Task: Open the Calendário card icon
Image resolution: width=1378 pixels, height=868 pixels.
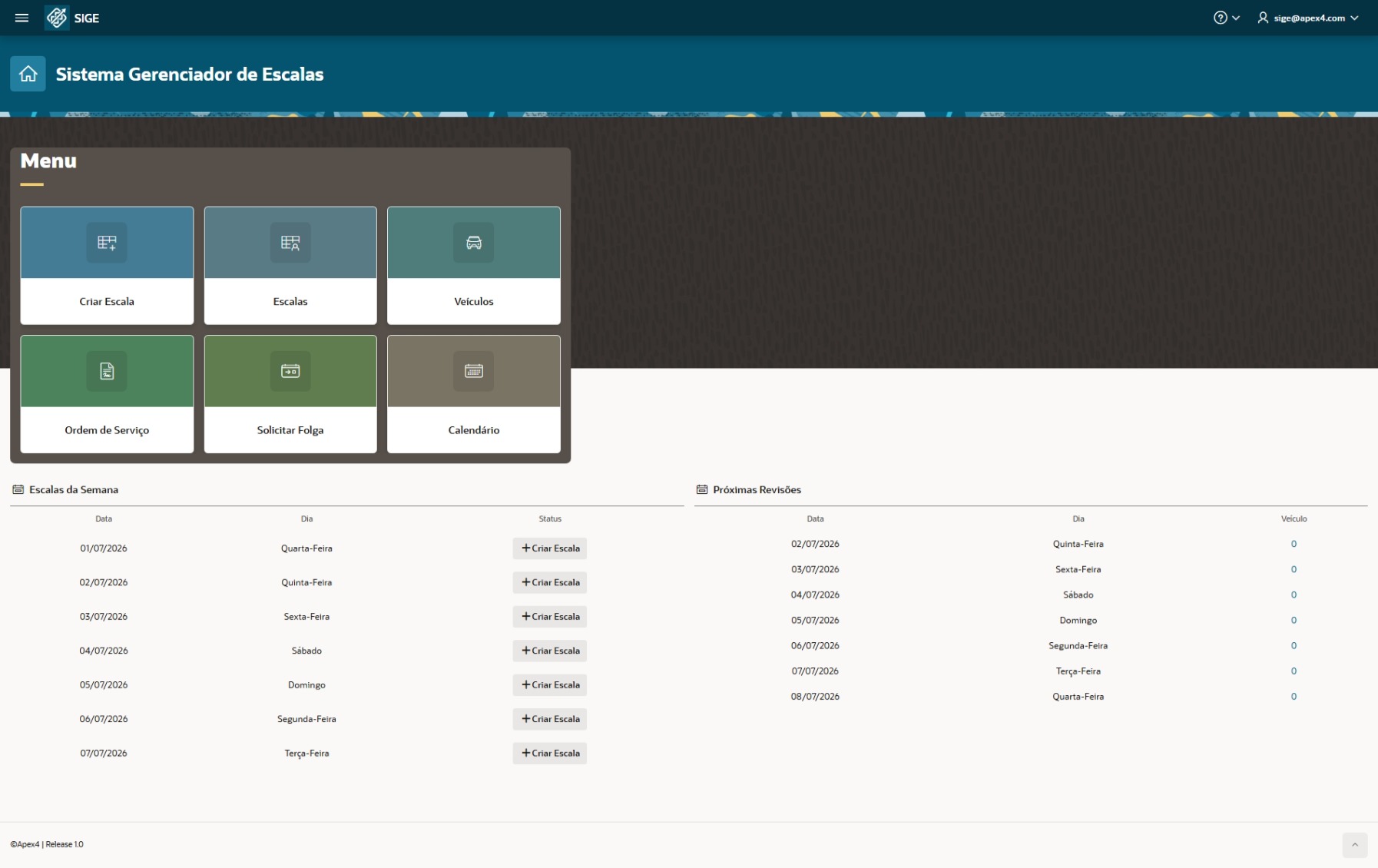Action: tap(474, 371)
